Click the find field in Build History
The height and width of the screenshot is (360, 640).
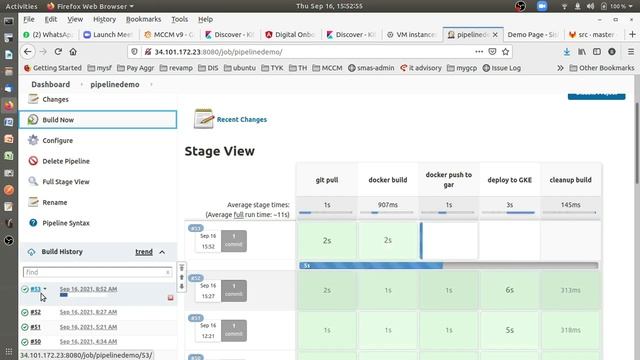coord(97,272)
